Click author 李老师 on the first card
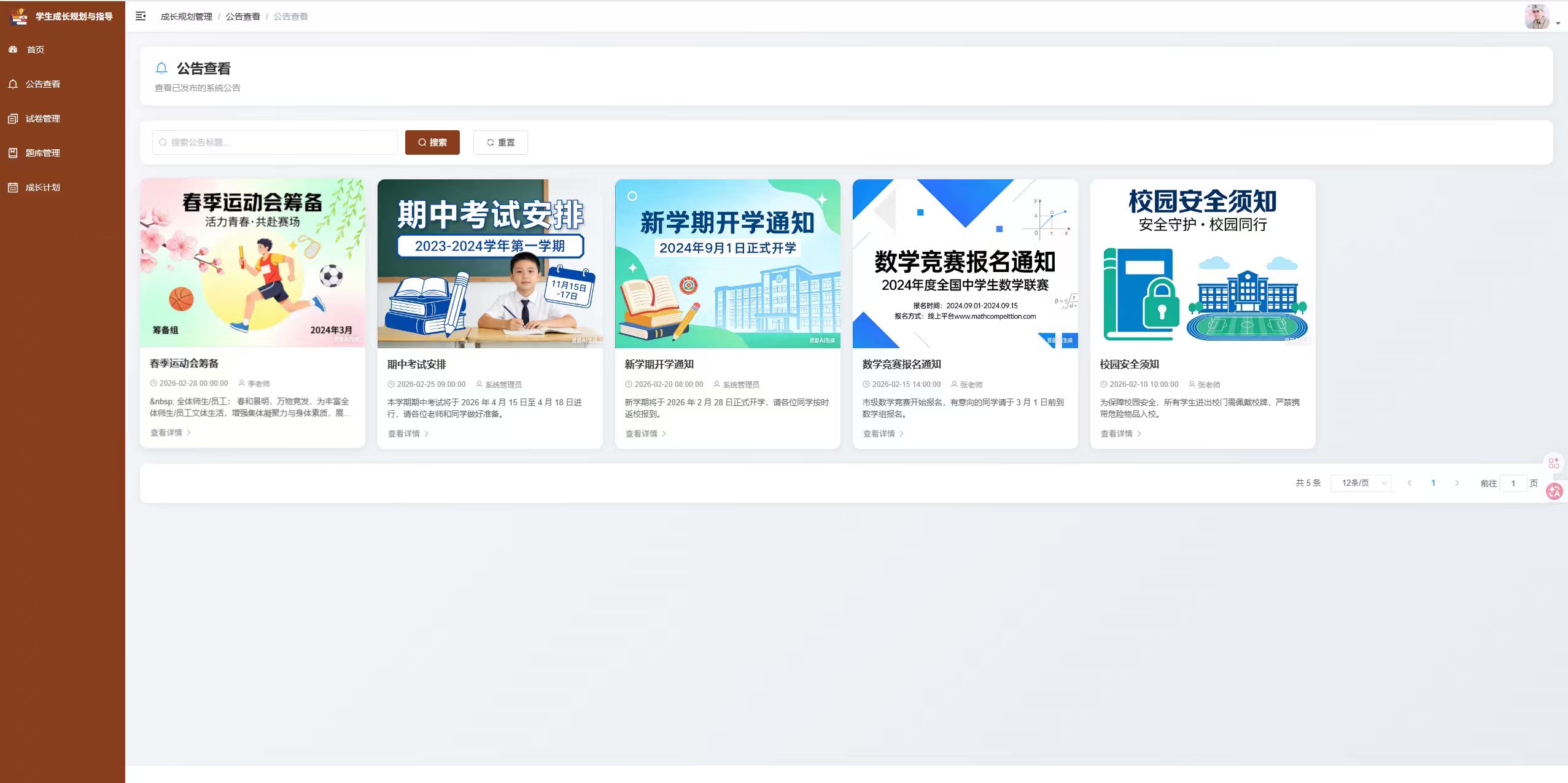The image size is (1568, 783). click(x=258, y=384)
